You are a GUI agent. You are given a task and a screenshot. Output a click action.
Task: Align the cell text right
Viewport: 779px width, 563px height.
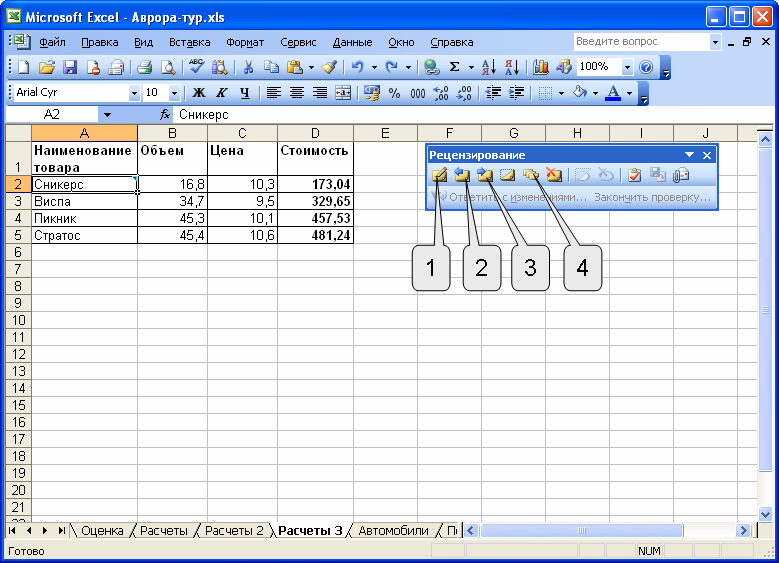pyautogui.click(x=319, y=93)
